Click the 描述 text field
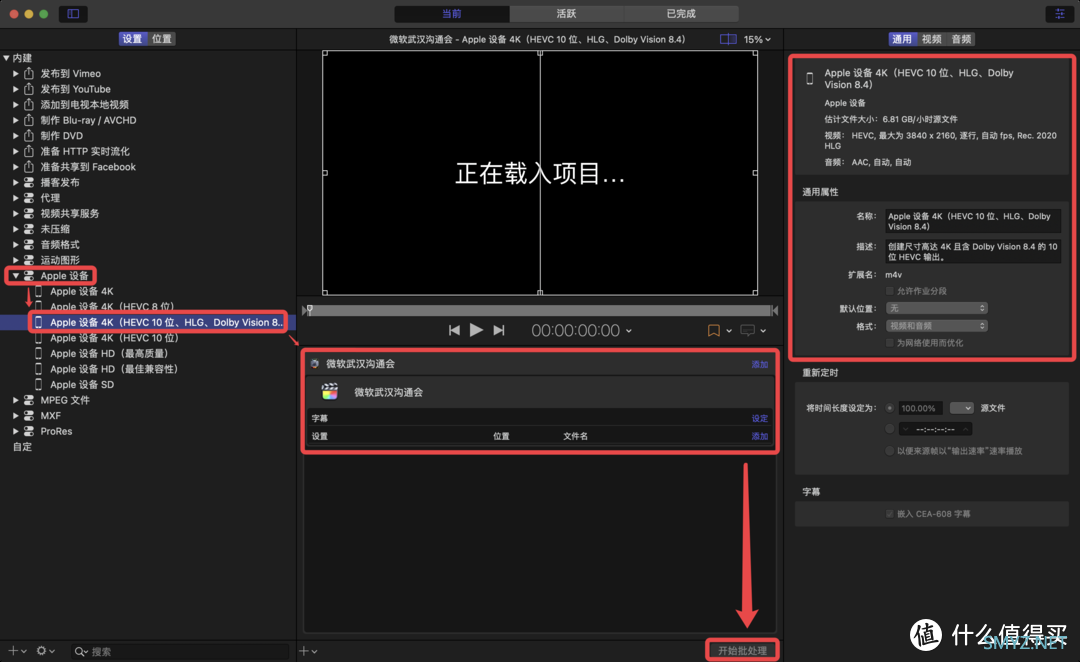 click(973, 251)
